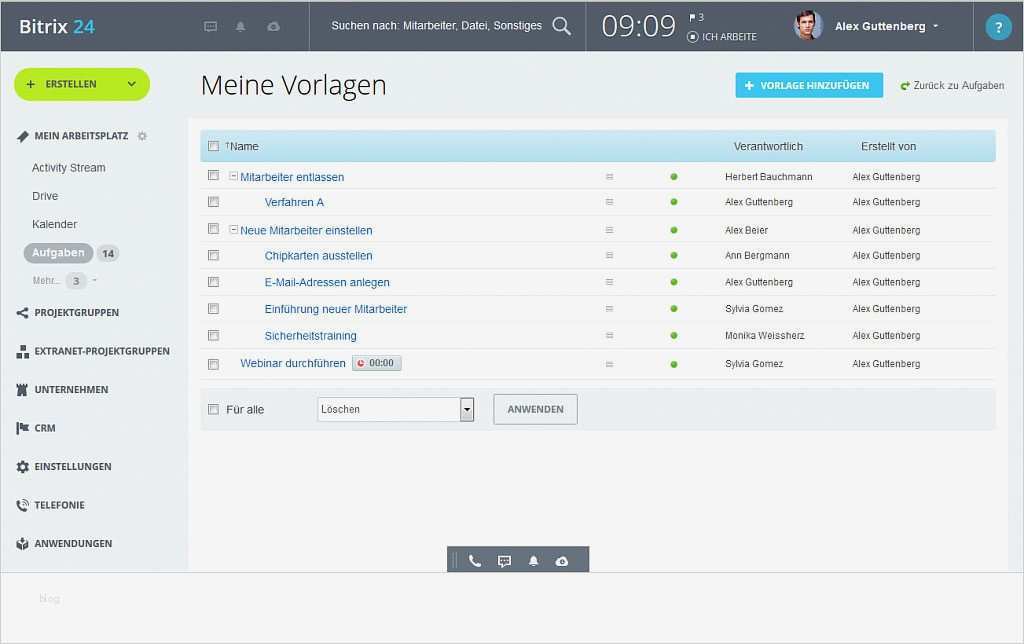The width and height of the screenshot is (1024, 644).
Task: Open chat icon in bottom bar
Action: click(504, 561)
